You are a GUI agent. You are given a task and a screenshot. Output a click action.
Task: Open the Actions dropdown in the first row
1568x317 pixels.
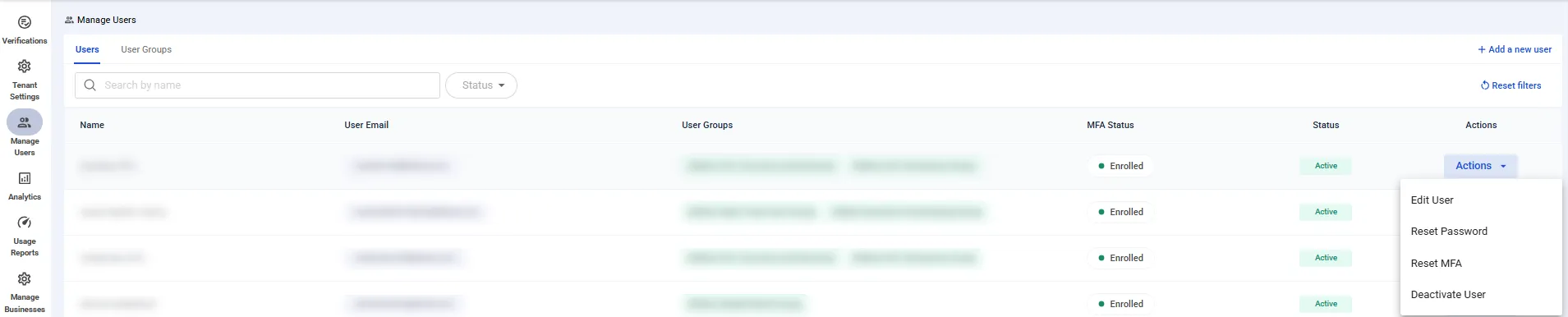click(x=1481, y=166)
